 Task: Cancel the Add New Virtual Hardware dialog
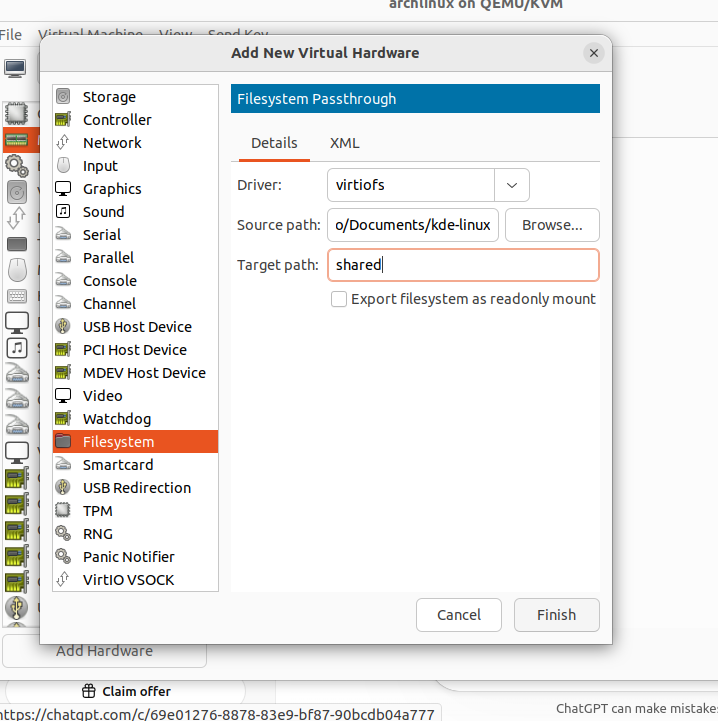(458, 615)
